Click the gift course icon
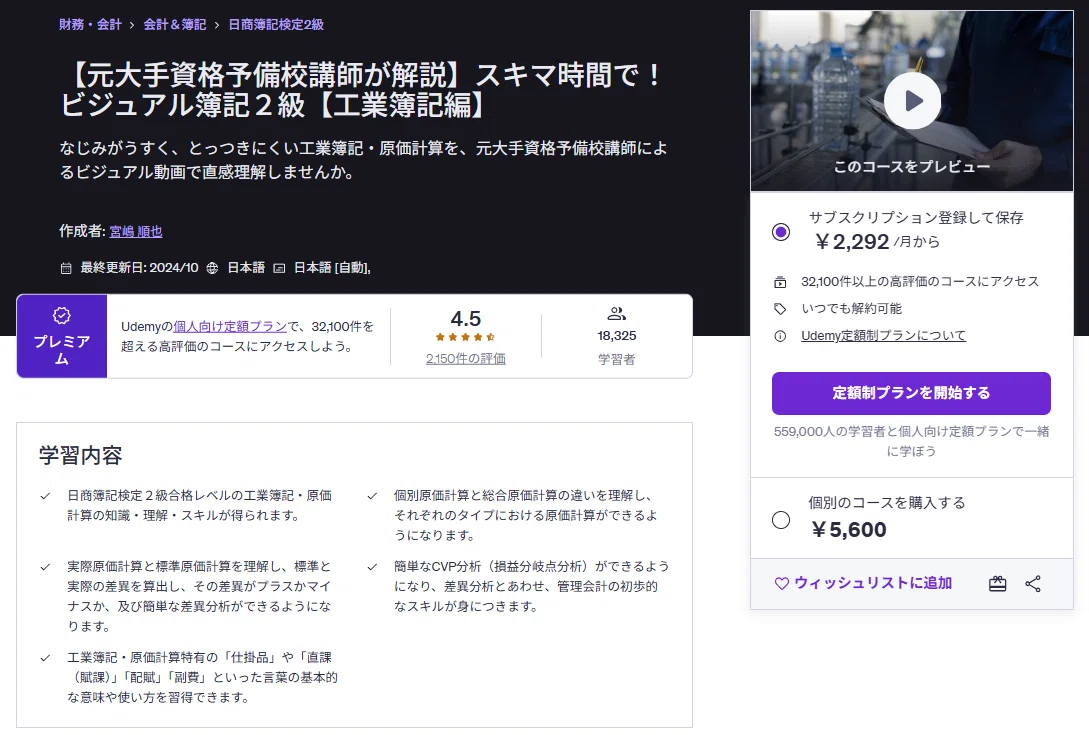This screenshot has height=735, width=1089. point(997,584)
